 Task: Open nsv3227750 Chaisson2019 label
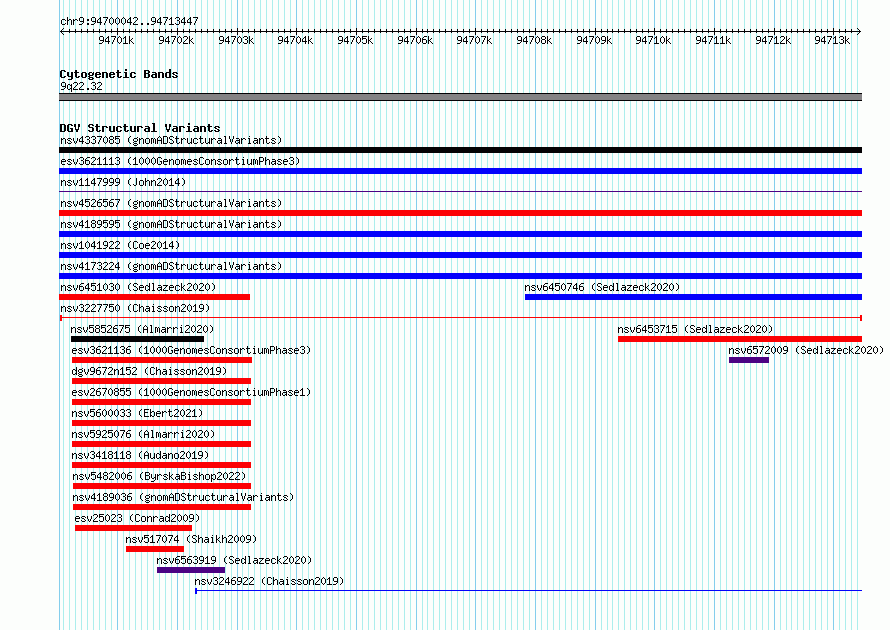(x=135, y=308)
